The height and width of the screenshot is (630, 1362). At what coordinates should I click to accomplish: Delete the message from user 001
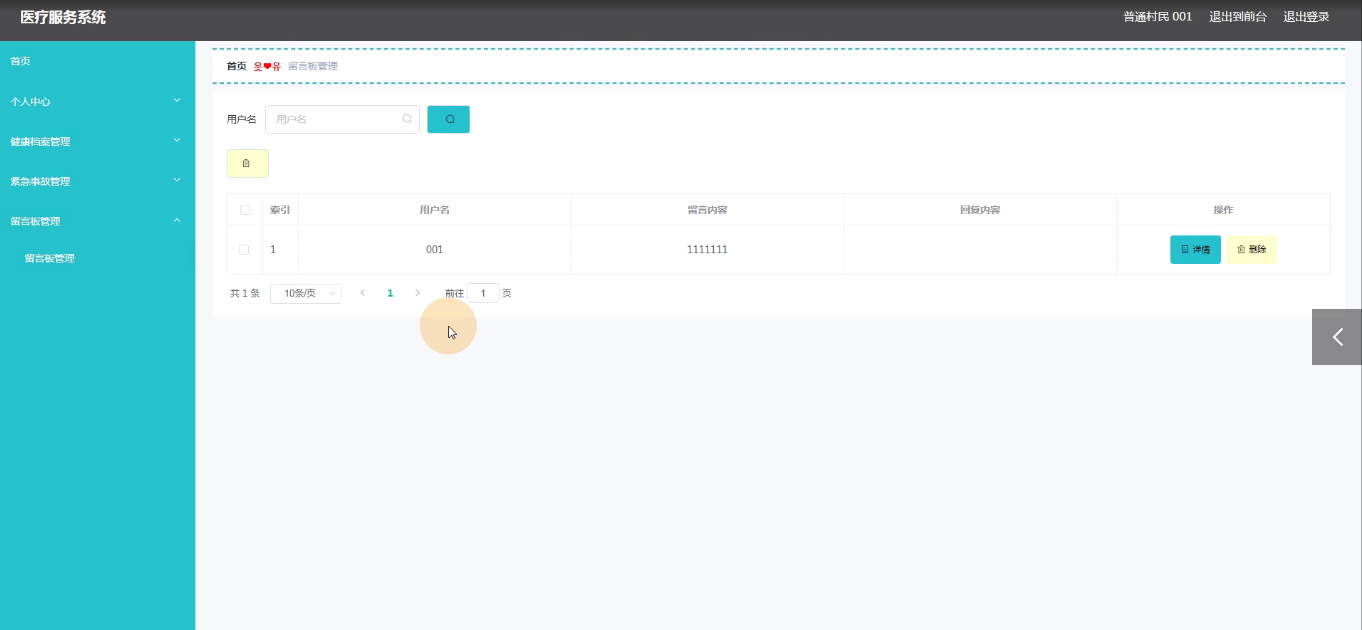coord(1252,249)
